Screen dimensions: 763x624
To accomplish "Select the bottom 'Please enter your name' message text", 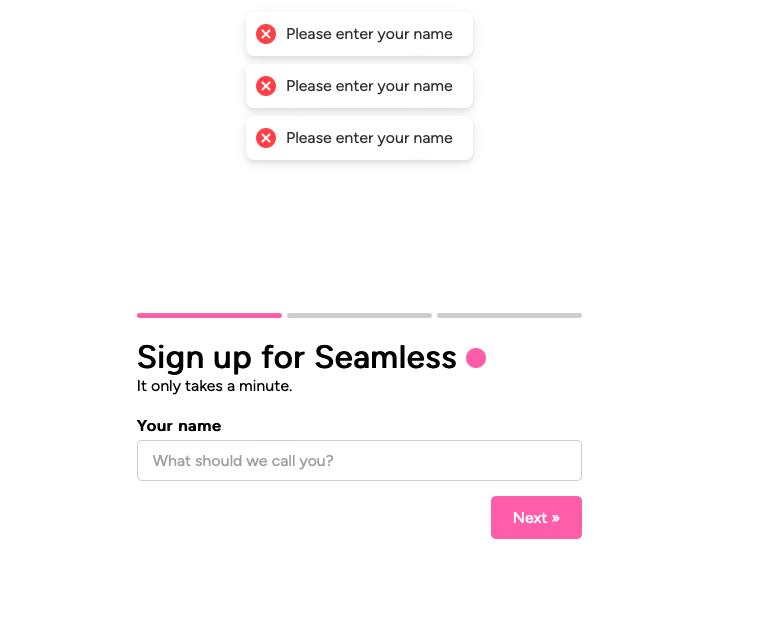I will point(369,138).
